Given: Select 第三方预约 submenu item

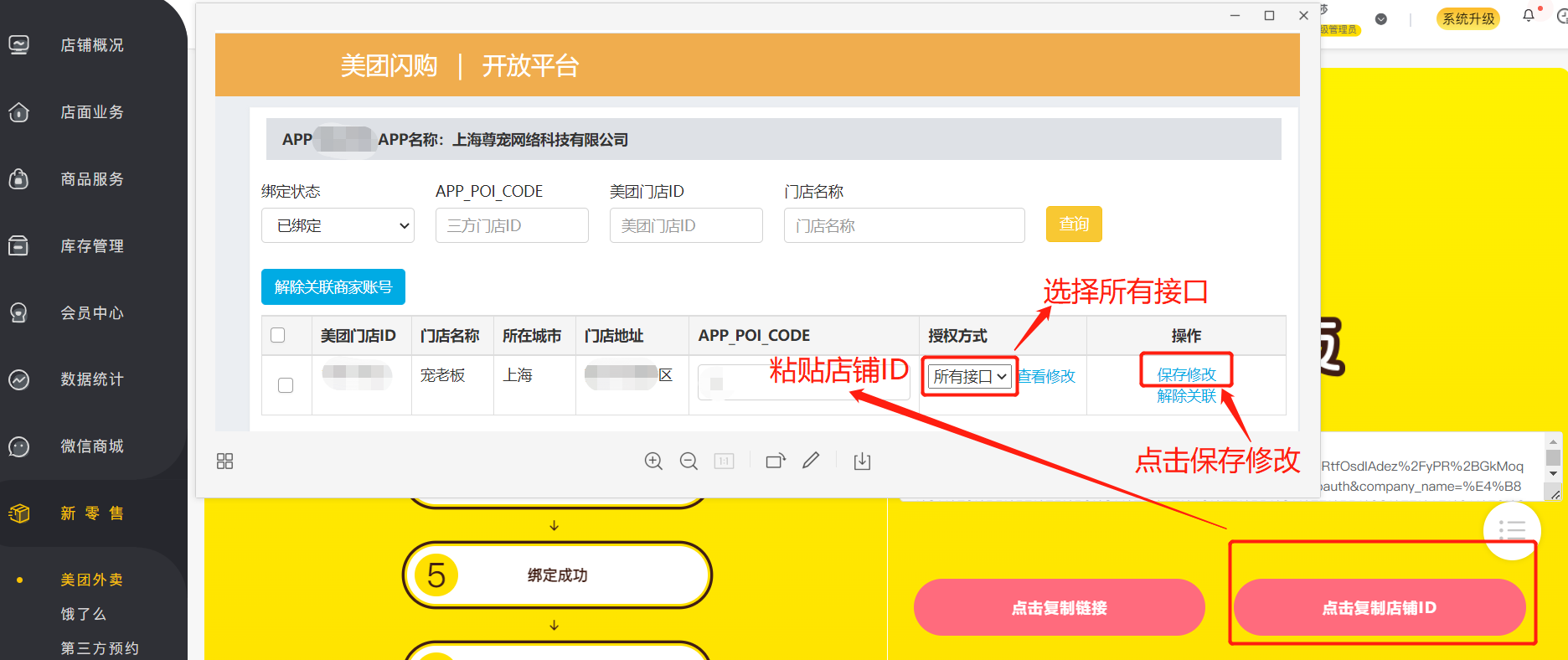Looking at the screenshot, I should [x=100, y=648].
